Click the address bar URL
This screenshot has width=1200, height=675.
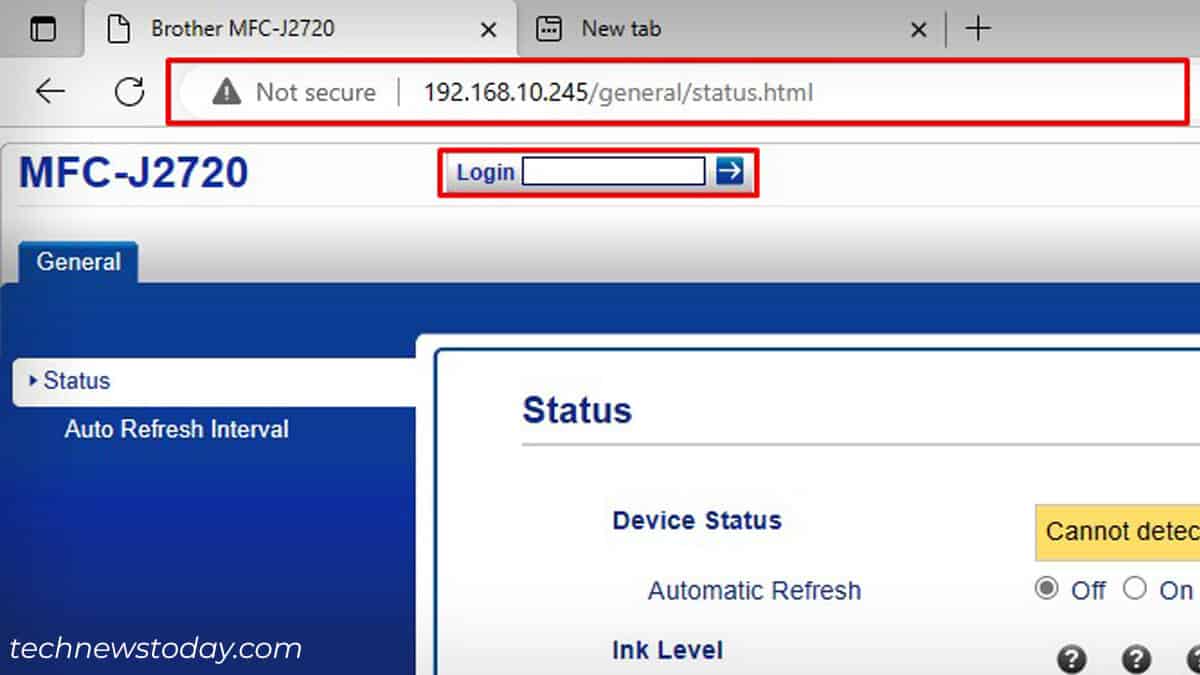pos(618,93)
